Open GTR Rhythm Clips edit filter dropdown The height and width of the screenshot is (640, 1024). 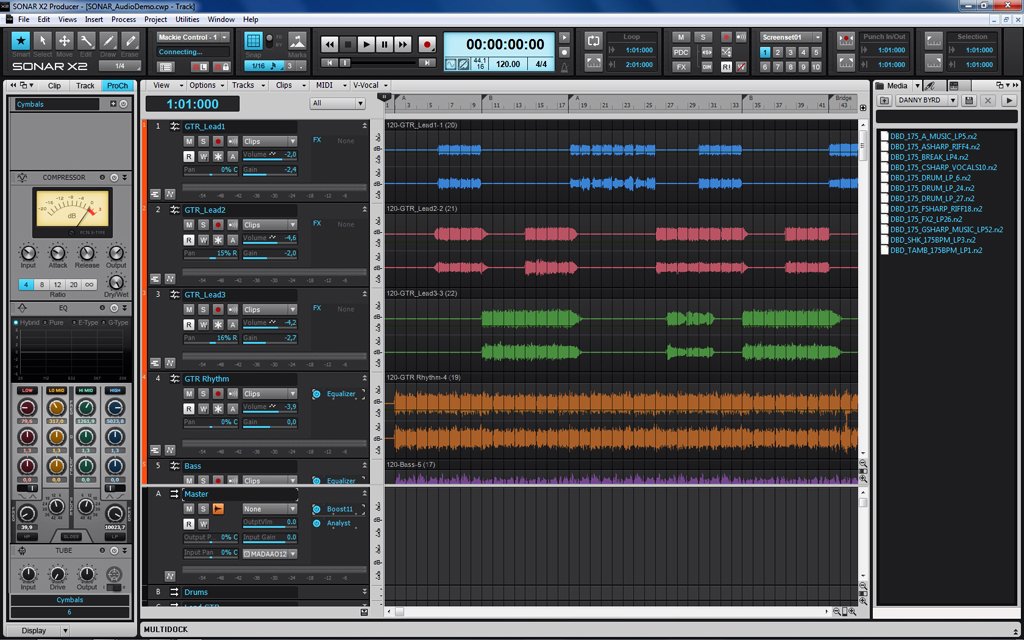pos(270,394)
